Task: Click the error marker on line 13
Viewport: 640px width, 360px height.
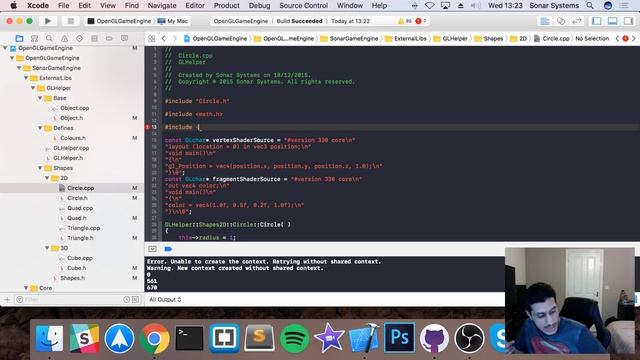Action: [148, 127]
